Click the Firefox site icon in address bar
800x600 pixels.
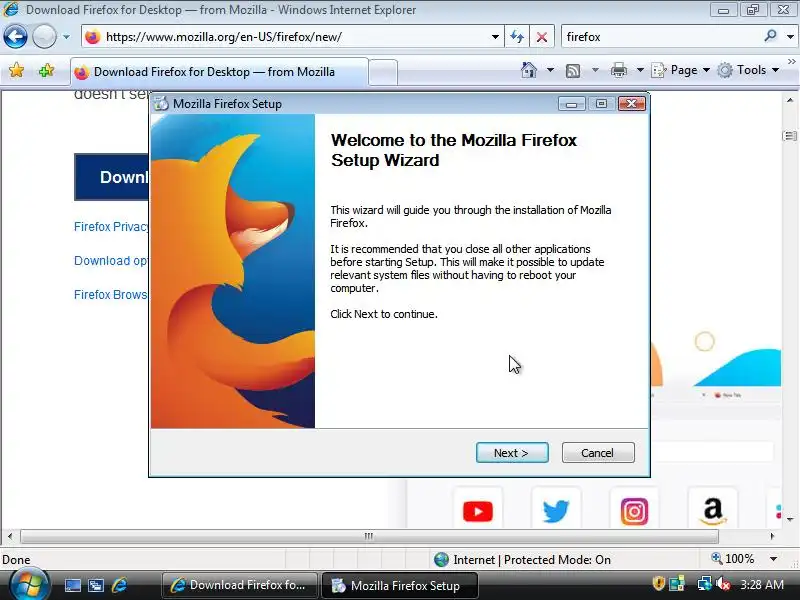point(93,37)
